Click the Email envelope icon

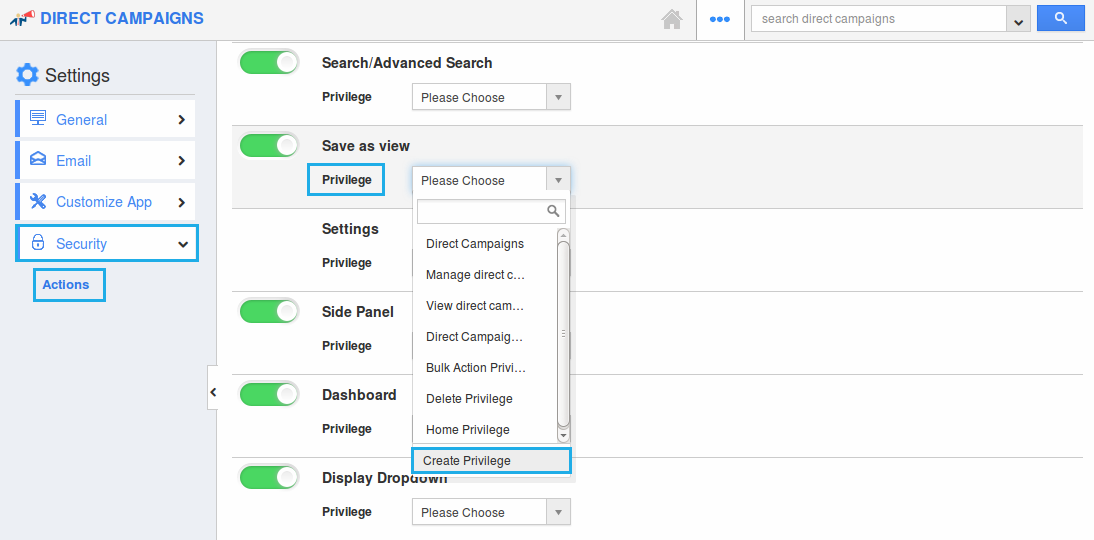[x=38, y=160]
